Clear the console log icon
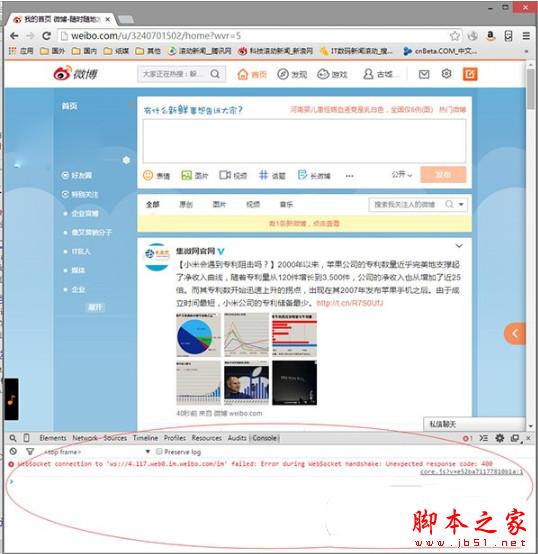This screenshot has height=554, width=538. pyautogui.click(x=13, y=451)
